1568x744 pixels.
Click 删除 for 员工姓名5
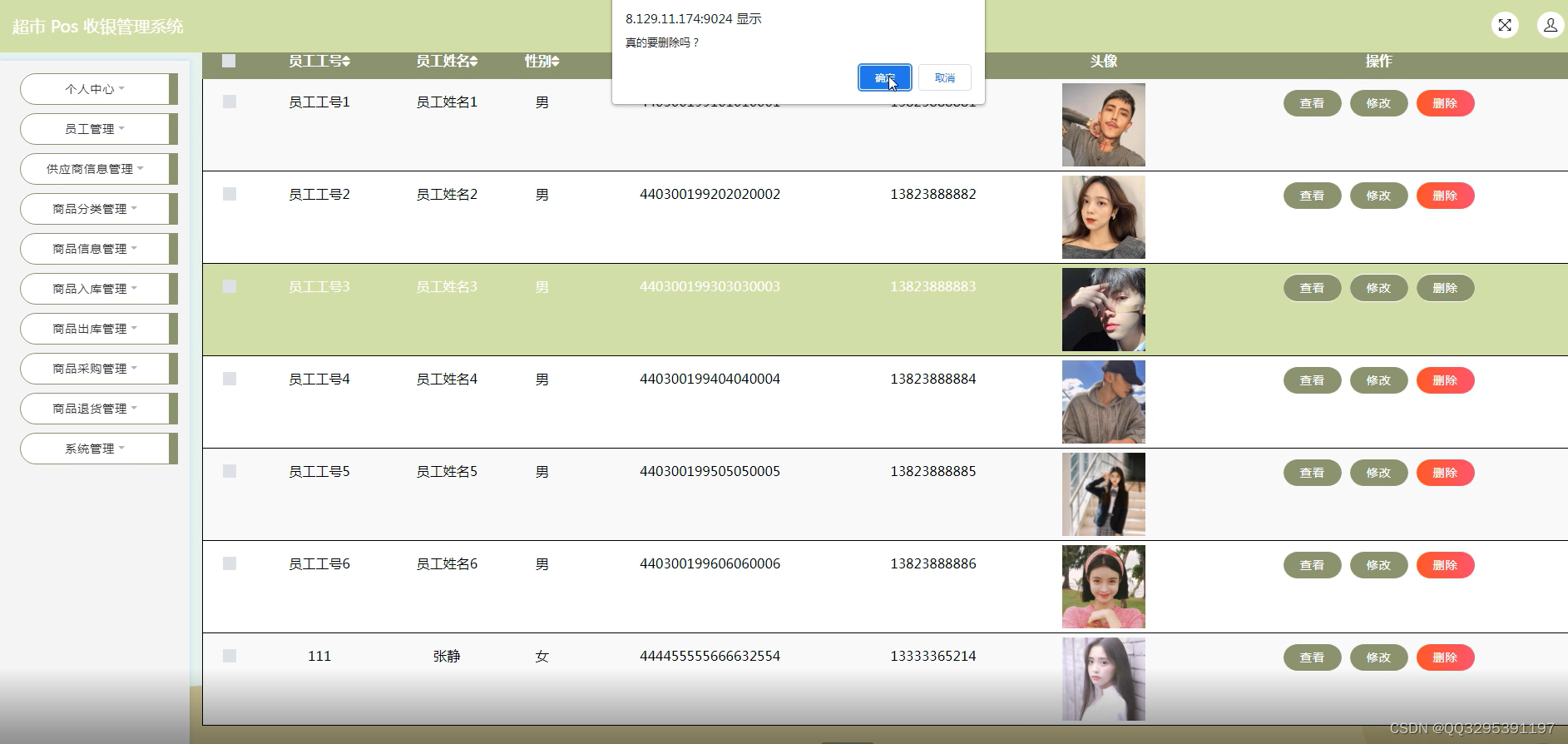1445,473
